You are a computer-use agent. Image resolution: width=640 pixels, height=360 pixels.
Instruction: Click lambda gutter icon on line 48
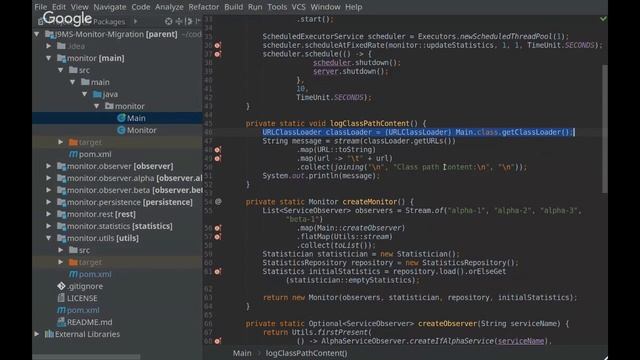point(218,150)
